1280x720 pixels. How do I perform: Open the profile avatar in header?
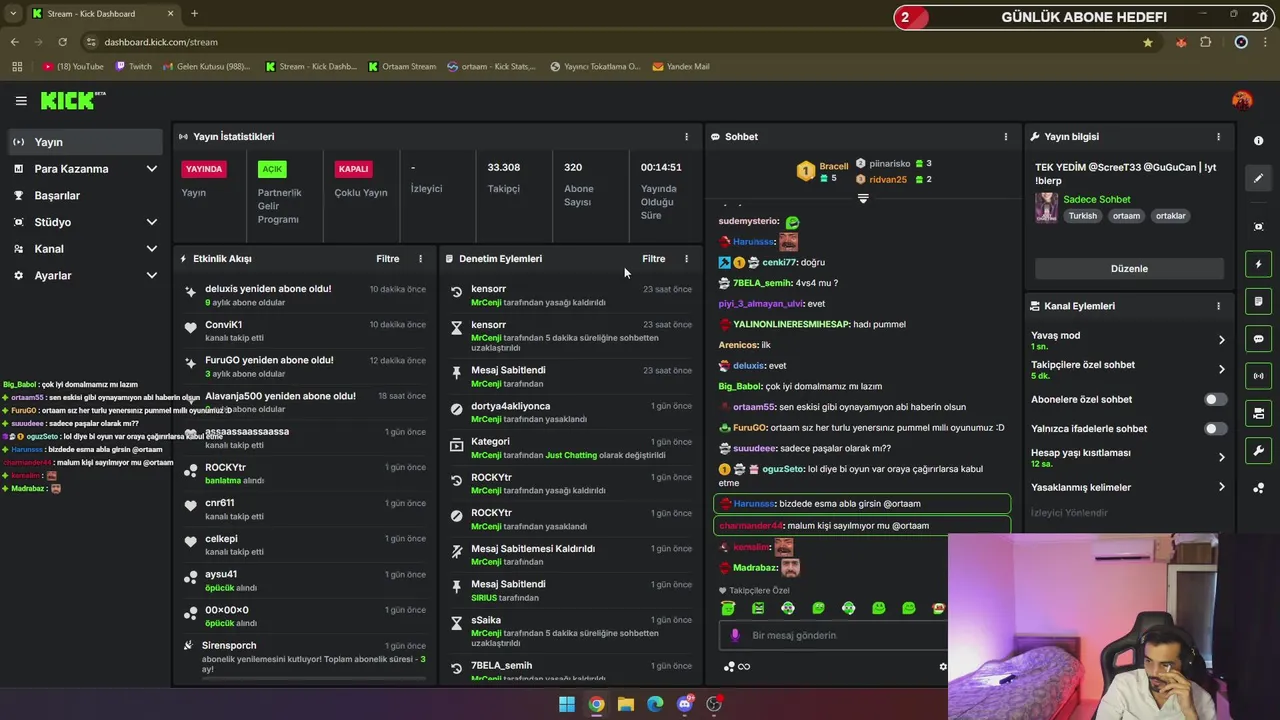pos(1242,100)
